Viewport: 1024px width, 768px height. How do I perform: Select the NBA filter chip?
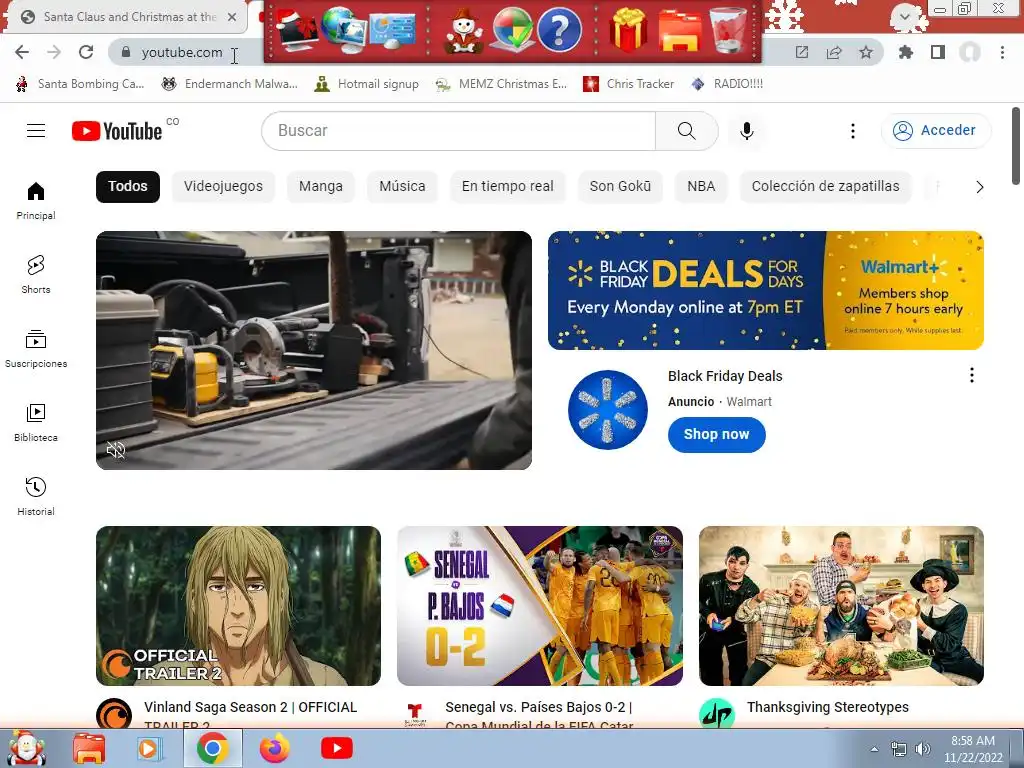pyautogui.click(x=701, y=186)
